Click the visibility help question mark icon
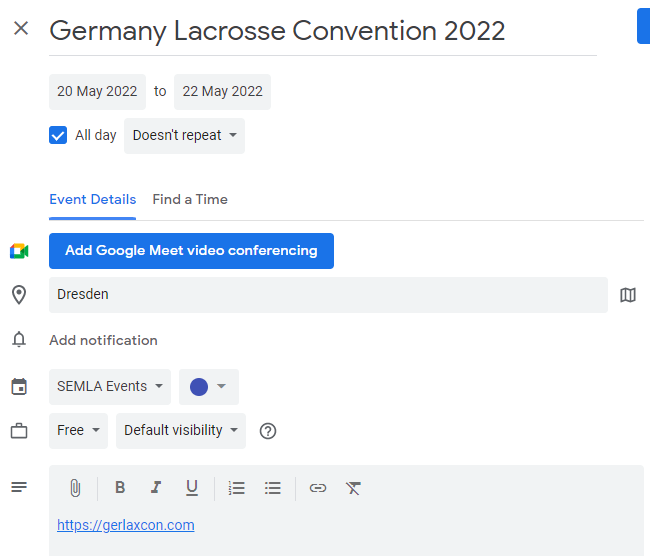This screenshot has height=556, width=650. click(x=268, y=431)
